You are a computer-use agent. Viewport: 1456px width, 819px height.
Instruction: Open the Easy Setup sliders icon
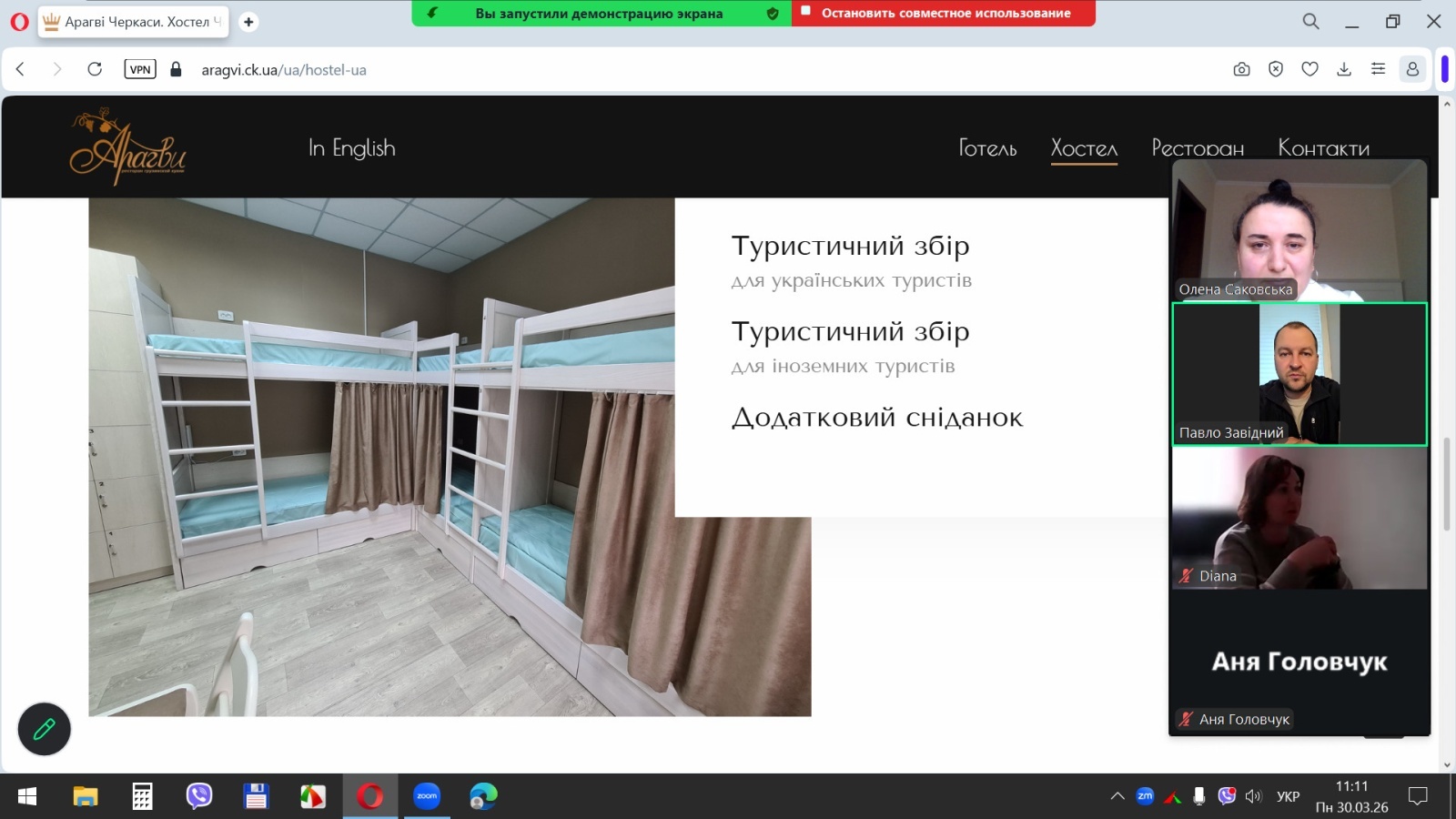[1378, 69]
